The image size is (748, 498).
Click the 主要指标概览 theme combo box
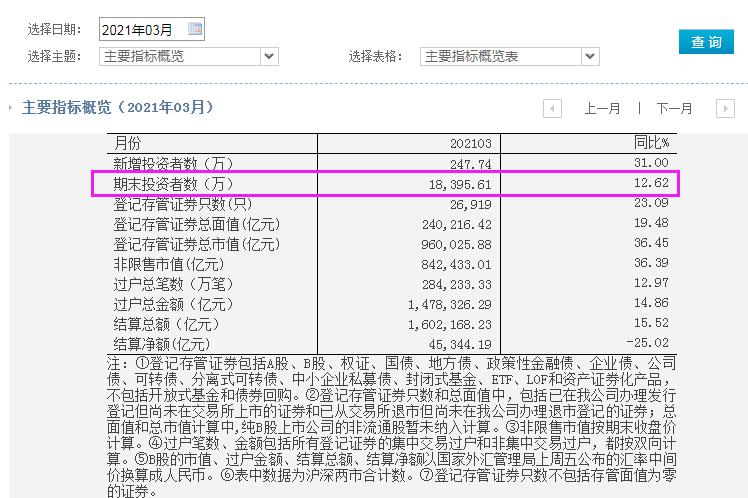click(189, 56)
